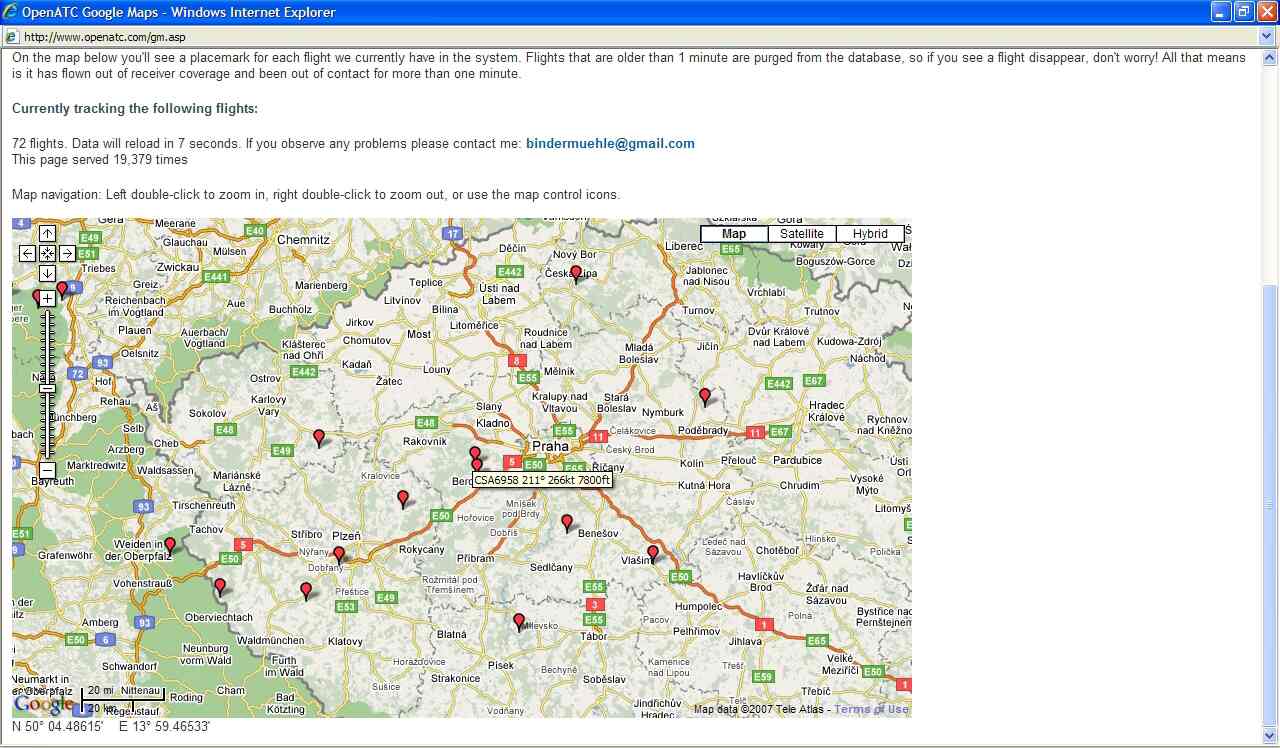
Task: Click the CSA6958 211° 266kt 7800ft label
Action: click(542, 480)
